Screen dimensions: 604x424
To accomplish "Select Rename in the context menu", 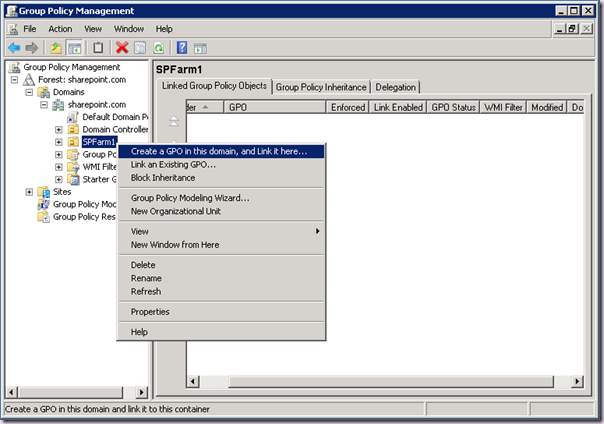I will 221,278.
